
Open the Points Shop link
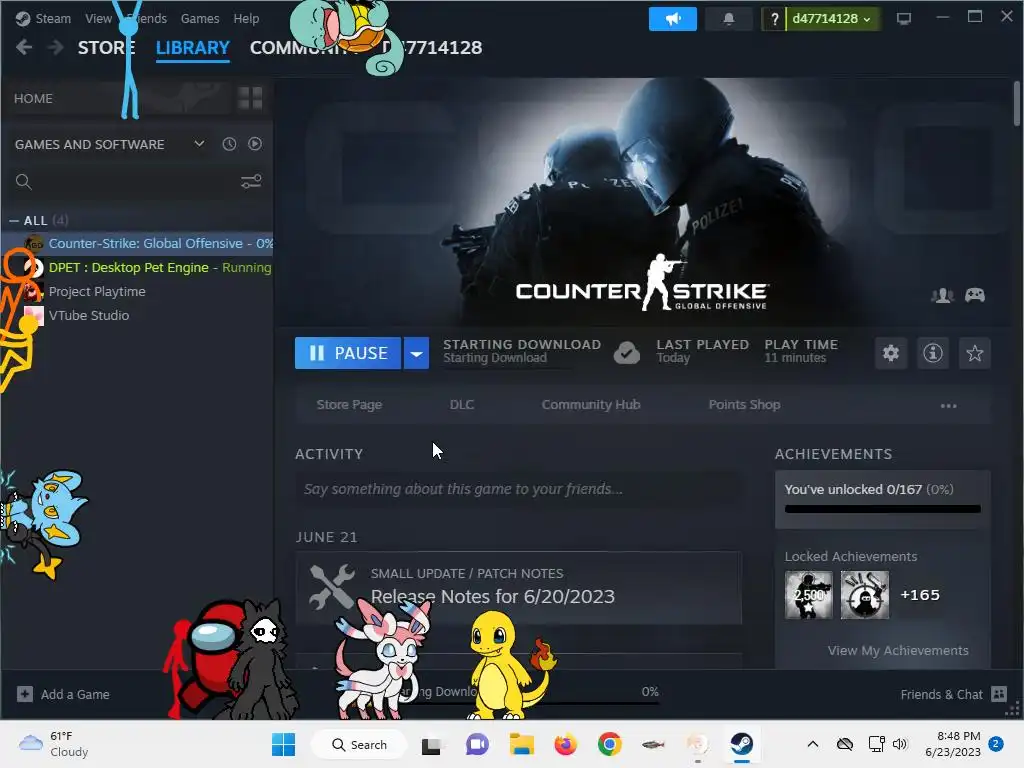point(744,405)
